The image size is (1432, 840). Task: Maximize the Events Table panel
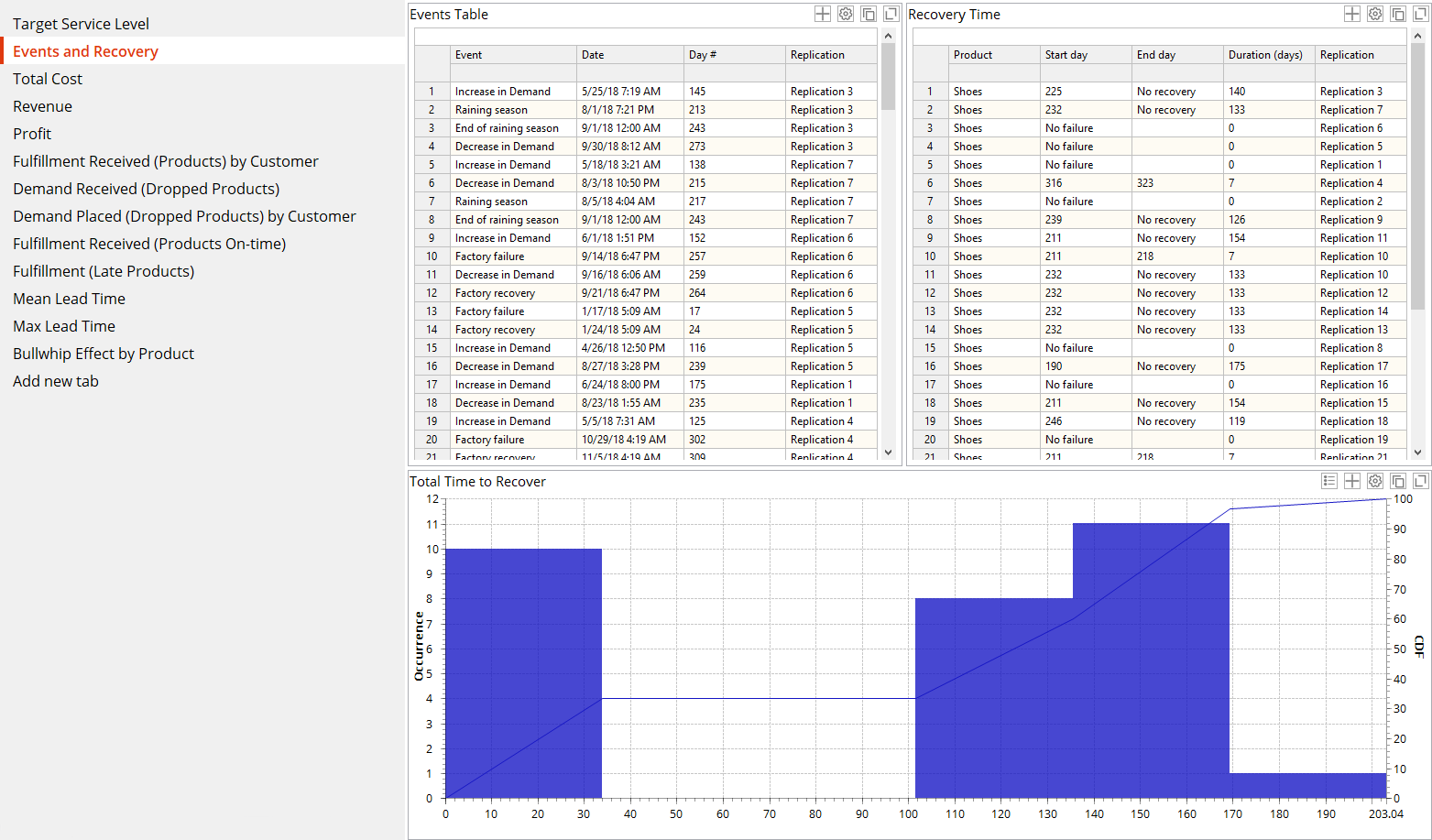tap(890, 14)
